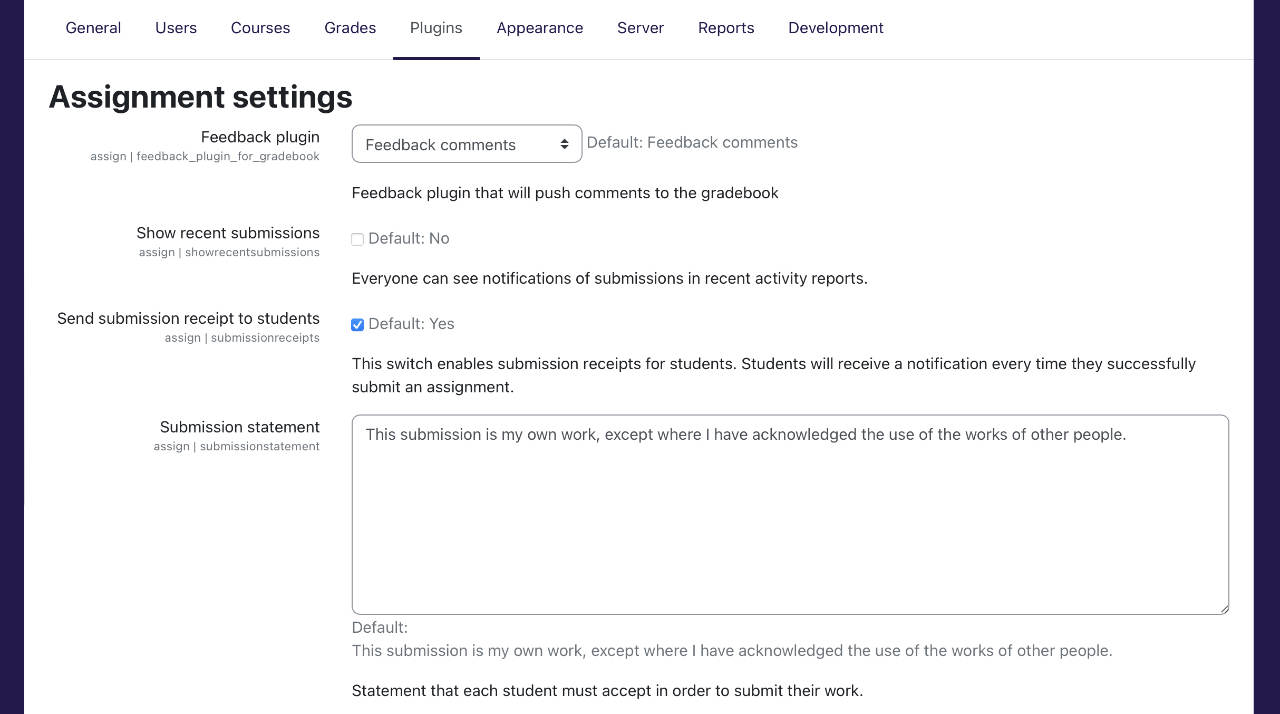Click the text area resize handle

pyautogui.click(x=1222, y=607)
